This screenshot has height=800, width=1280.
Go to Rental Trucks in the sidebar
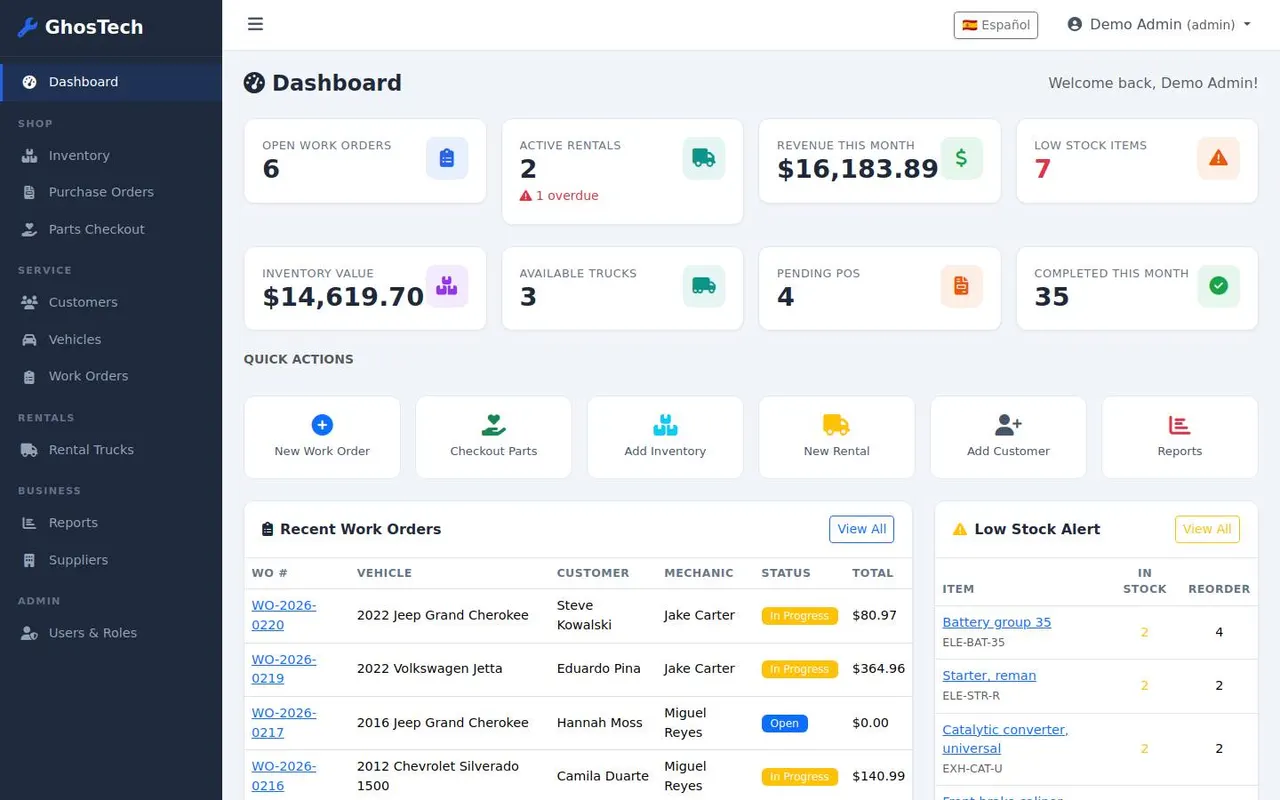tap(111, 450)
